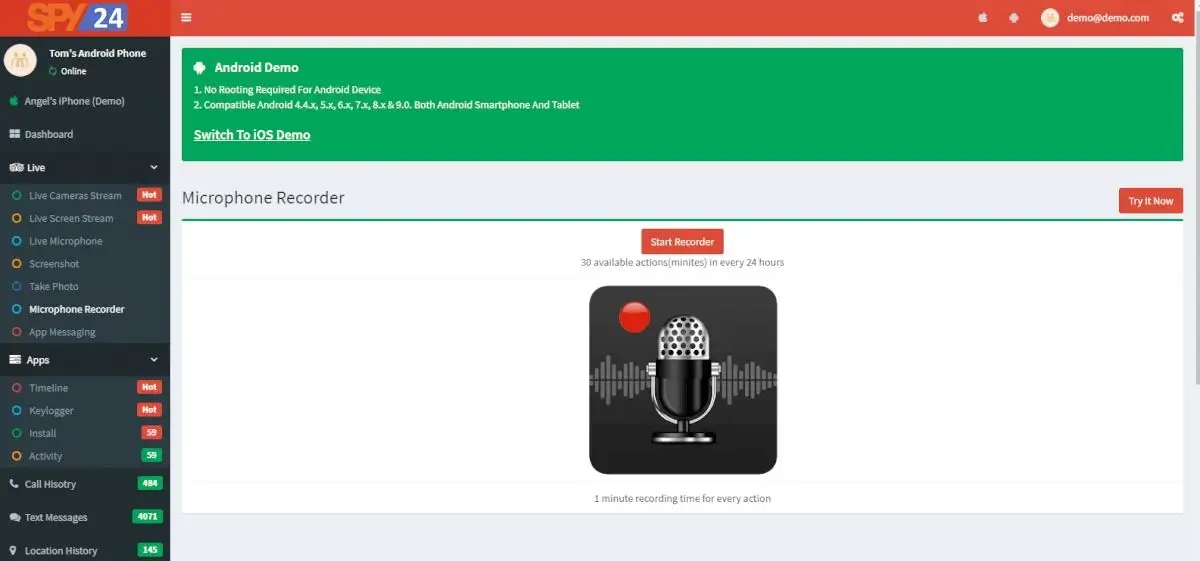Click the 4071 badge on Text Messages
This screenshot has width=1200, height=561.
[147, 517]
